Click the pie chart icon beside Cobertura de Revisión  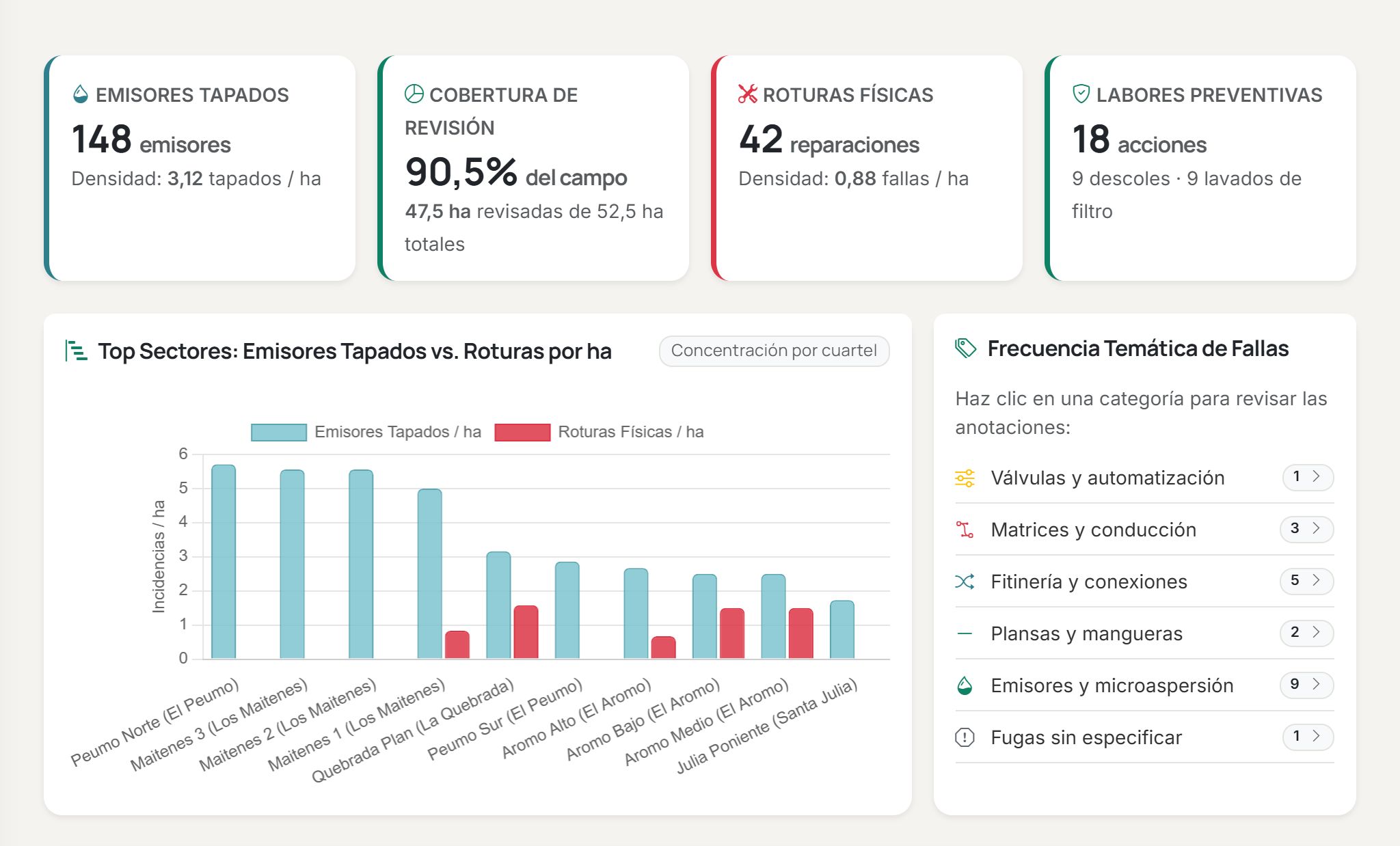(x=414, y=94)
